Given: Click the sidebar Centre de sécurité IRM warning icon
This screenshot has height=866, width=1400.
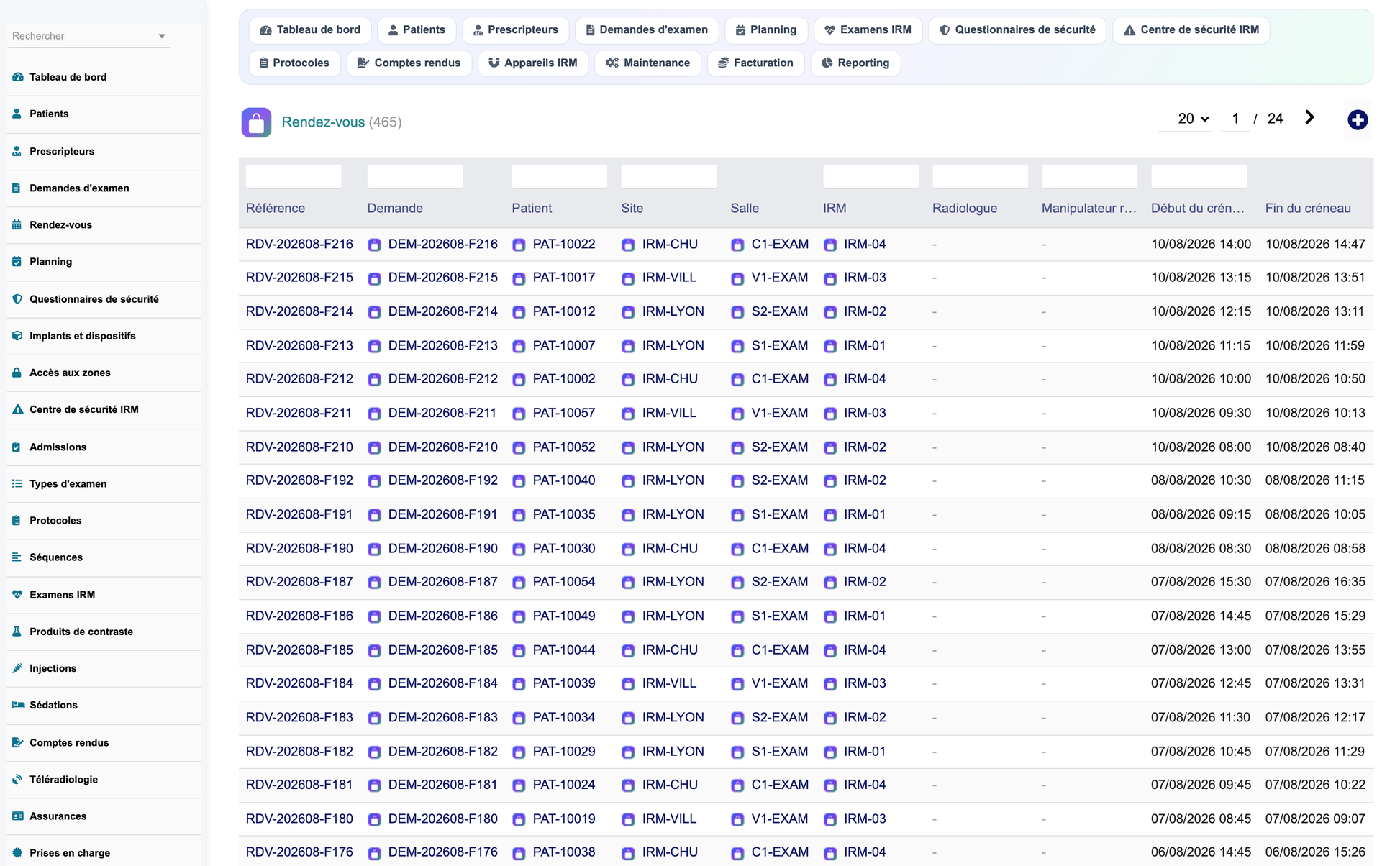Looking at the screenshot, I should pyautogui.click(x=18, y=409).
